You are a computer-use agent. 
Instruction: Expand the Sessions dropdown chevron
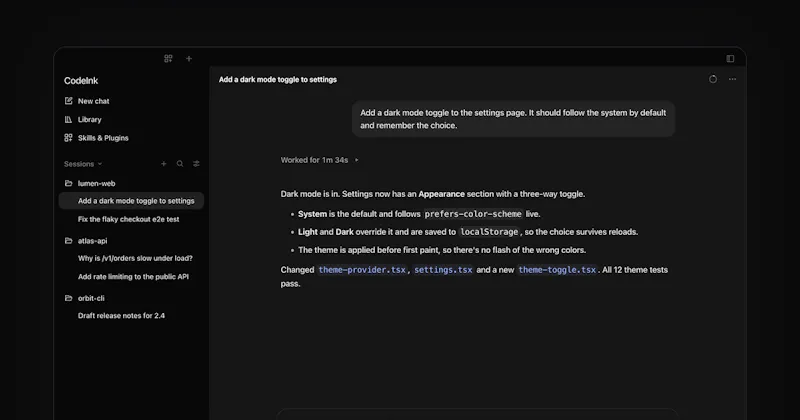click(x=100, y=164)
